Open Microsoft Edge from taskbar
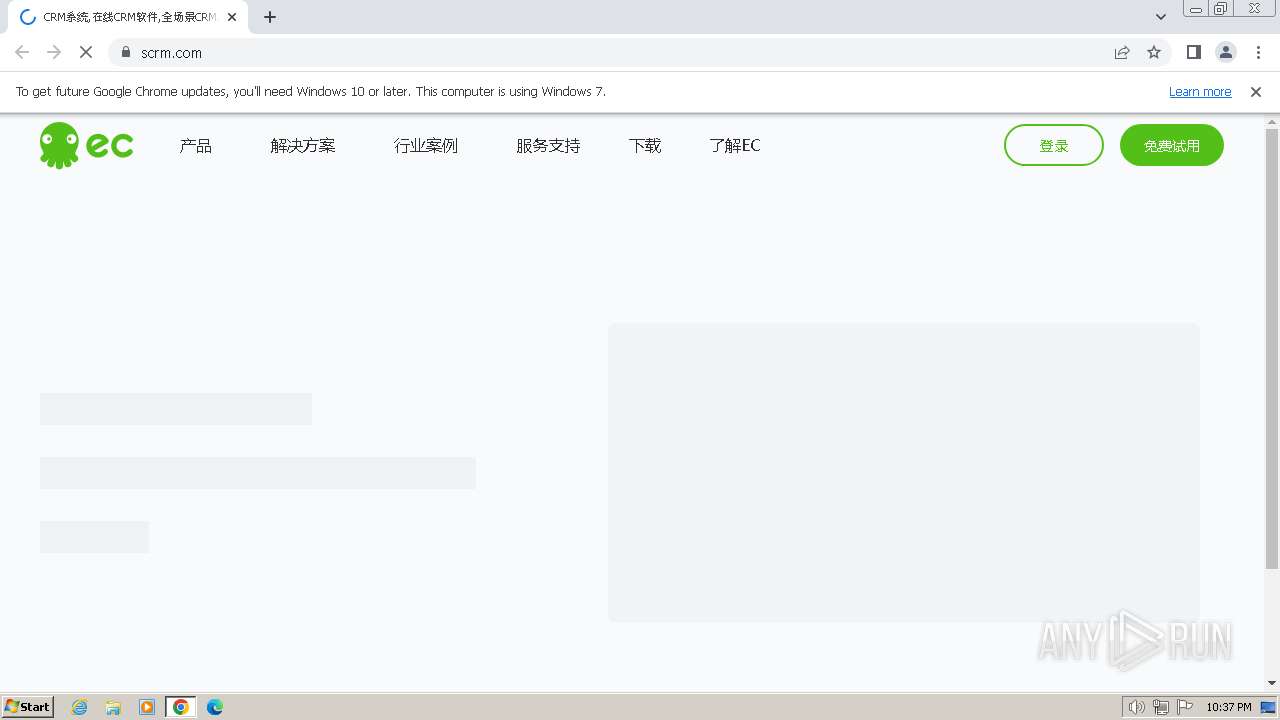This screenshot has height=720, width=1280. 215,707
